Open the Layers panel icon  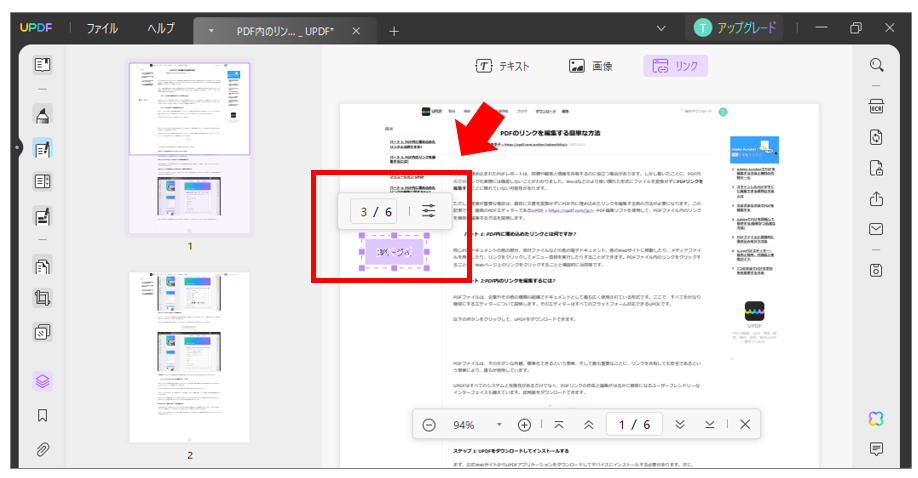coord(42,381)
